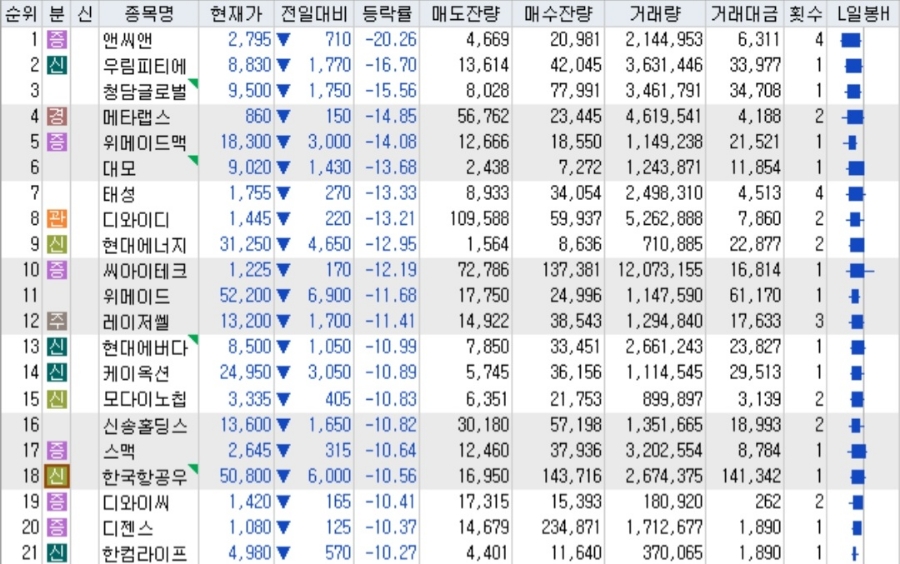Click the 신 badge in 현대에너지 row
This screenshot has height=564, width=900.
pos(56,244)
